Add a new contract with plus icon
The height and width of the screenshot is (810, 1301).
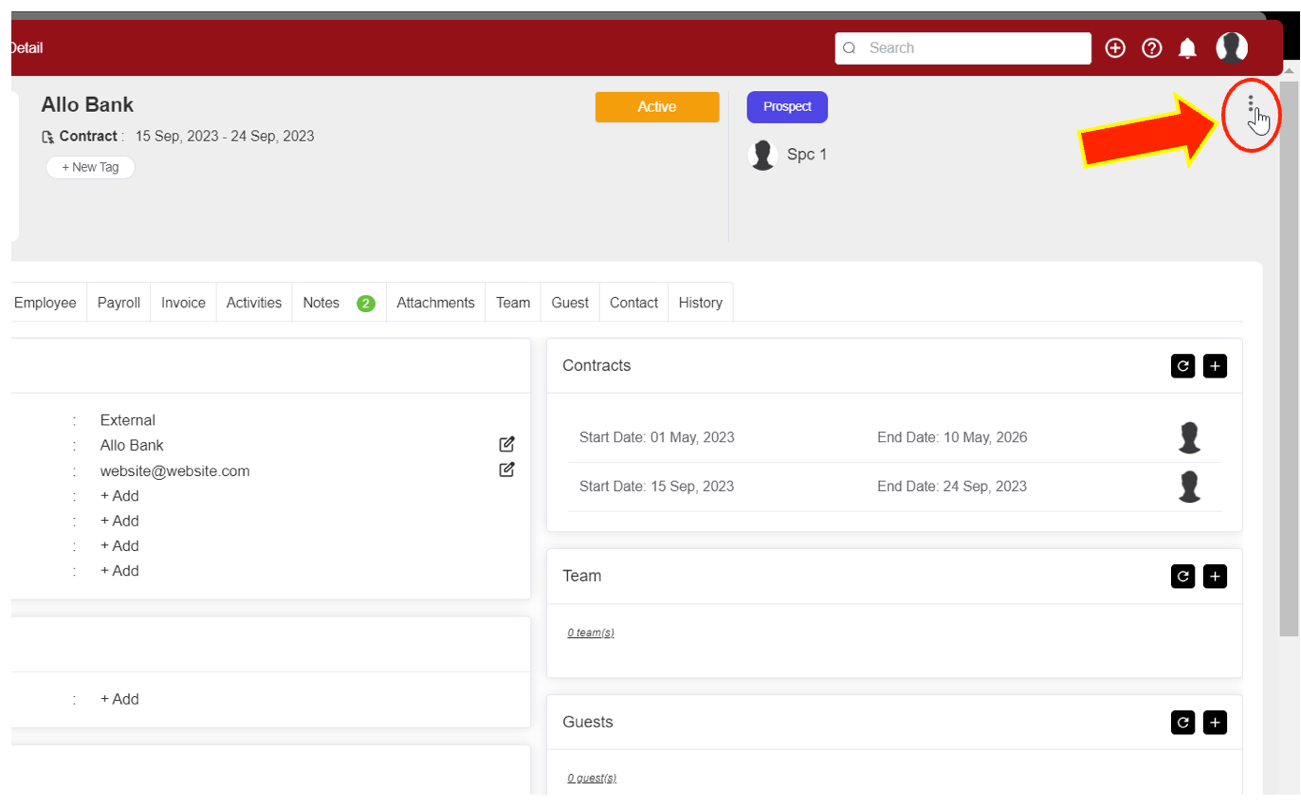(x=1214, y=366)
